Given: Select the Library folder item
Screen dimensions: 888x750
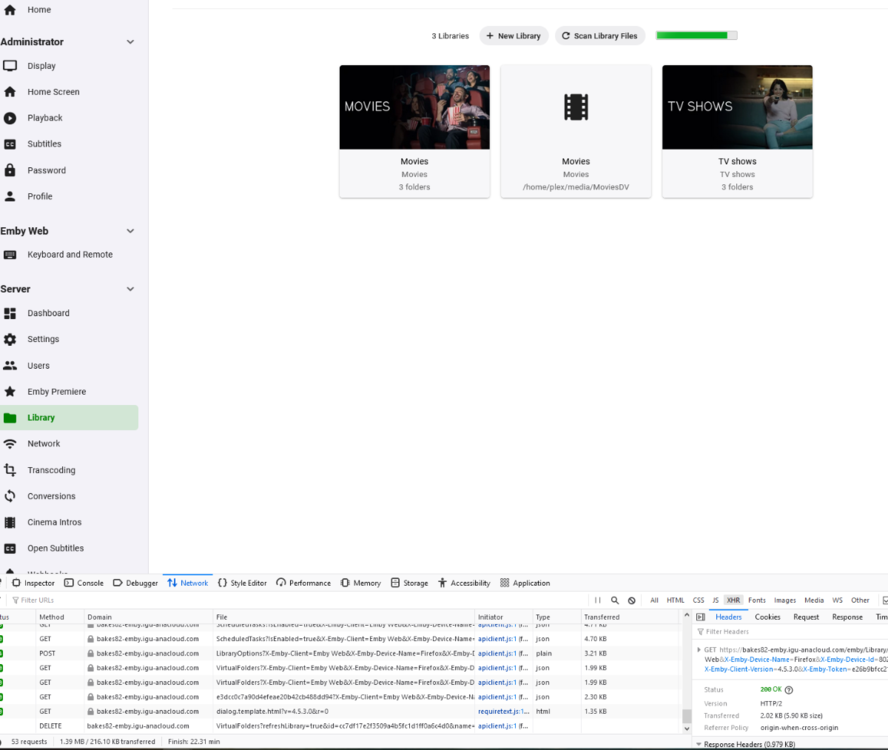Looking at the screenshot, I should click(x=69, y=417).
